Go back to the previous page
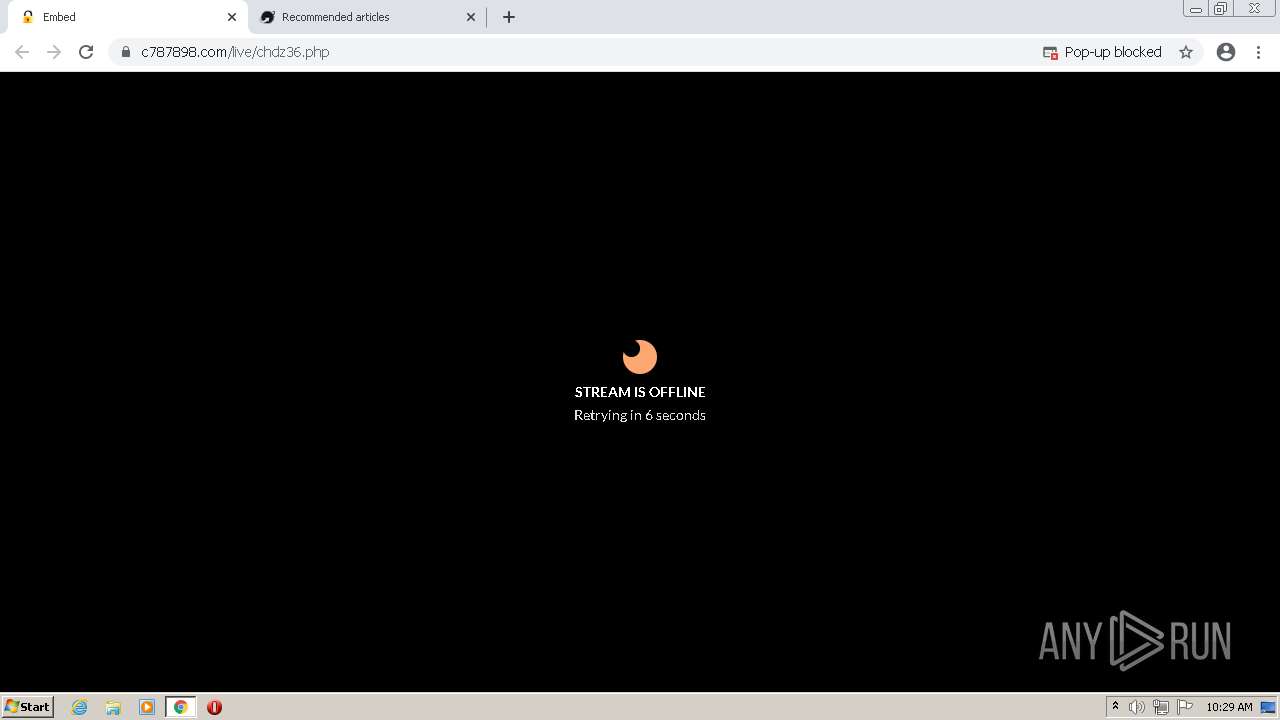1280x720 pixels. (22, 52)
